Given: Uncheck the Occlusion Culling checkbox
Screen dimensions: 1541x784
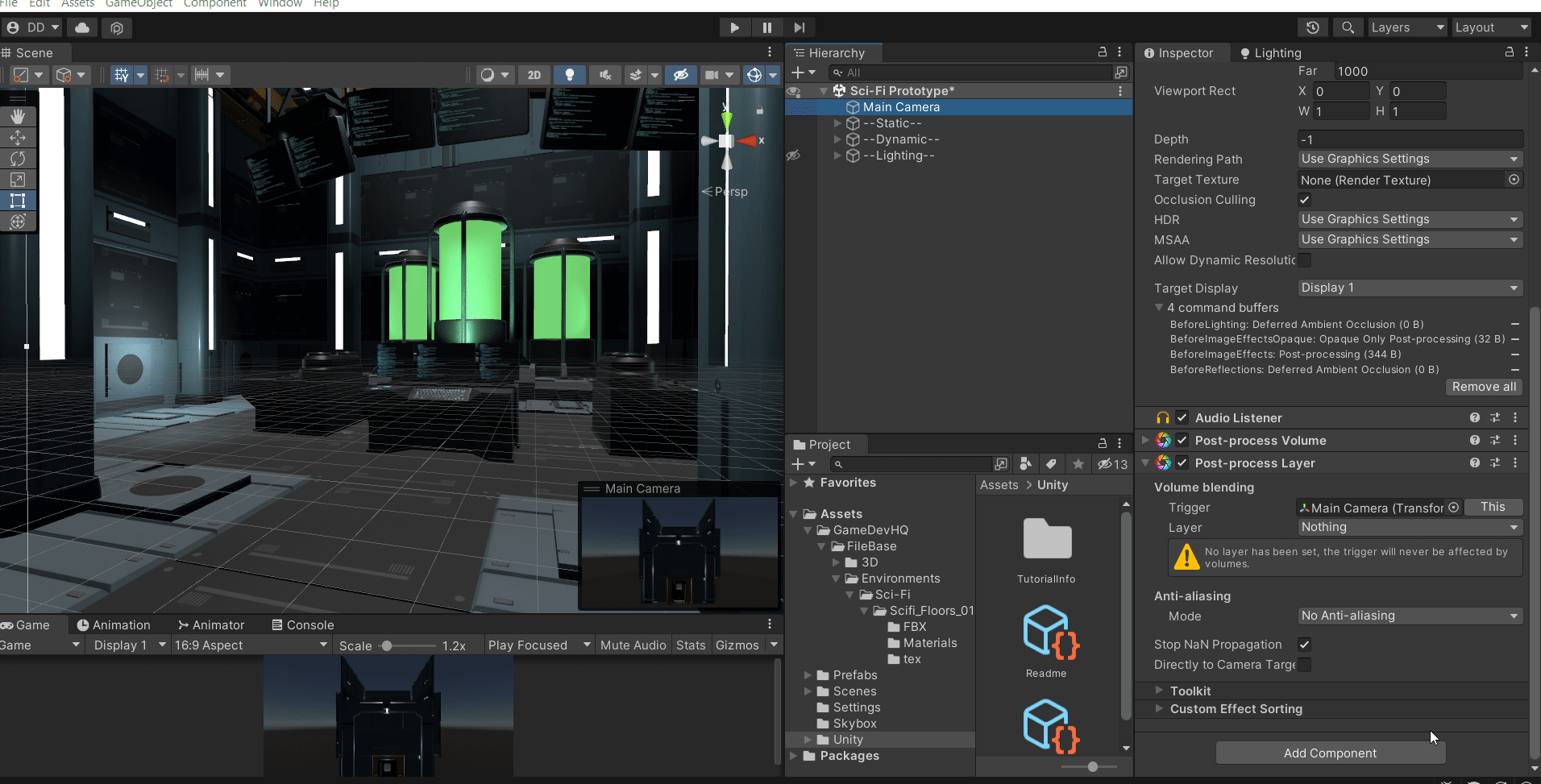Looking at the screenshot, I should tap(1305, 200).
